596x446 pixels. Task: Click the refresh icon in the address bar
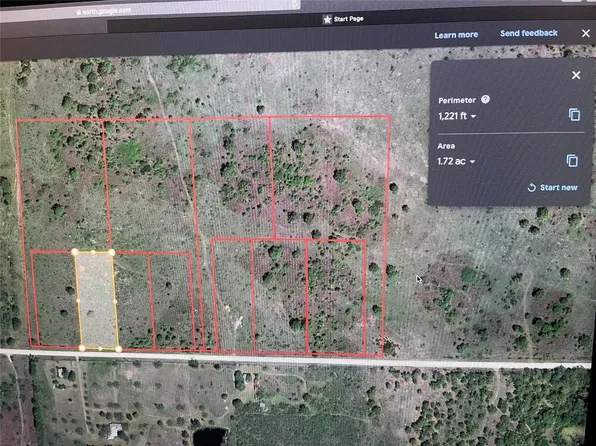[294, 3]
